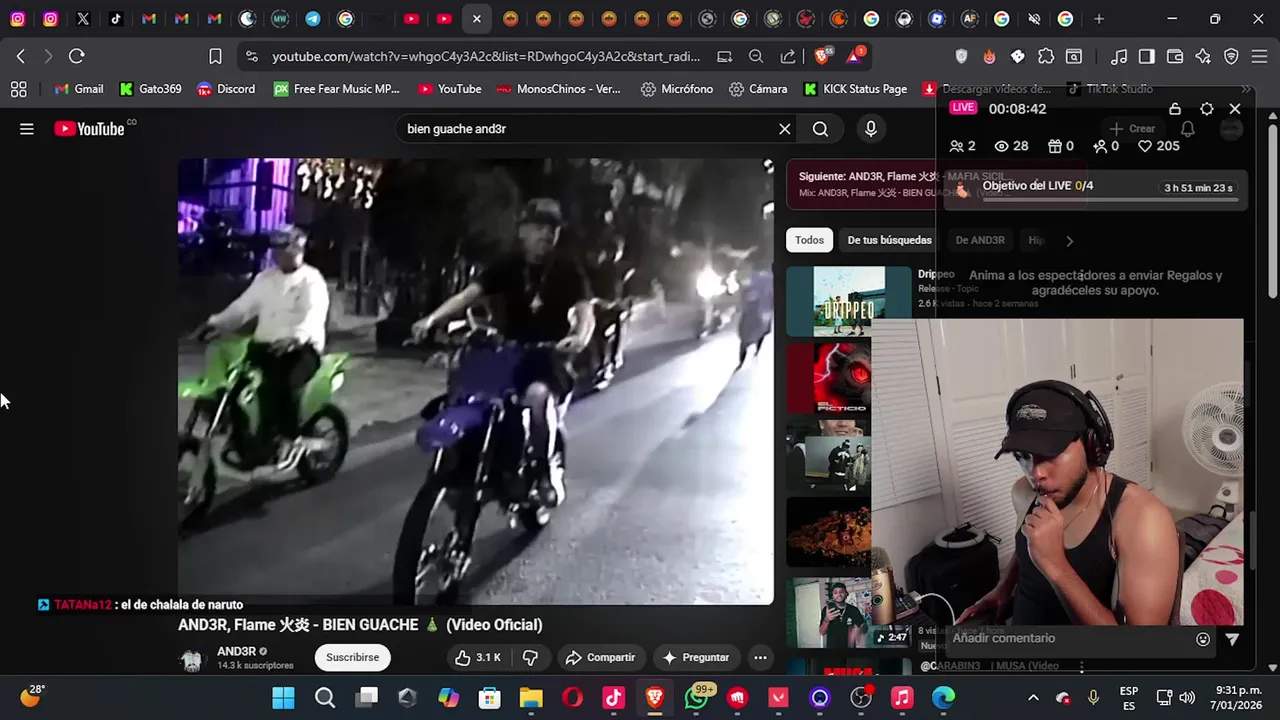Open the KICK Status Page bookmark

pyautogui.click(x=855, y=89)
